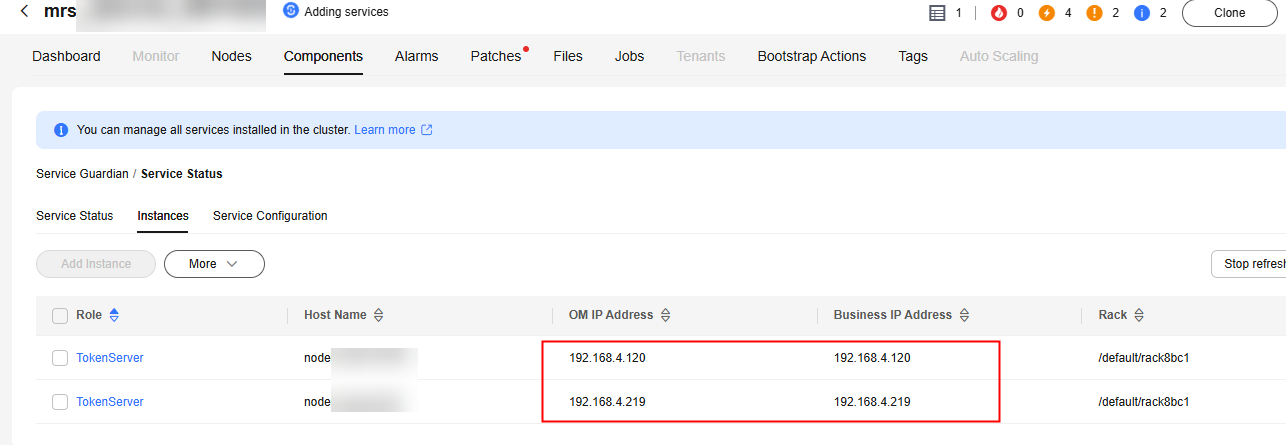Click the Add Instance button
The image size is (1286, 445).
[96, 264]
